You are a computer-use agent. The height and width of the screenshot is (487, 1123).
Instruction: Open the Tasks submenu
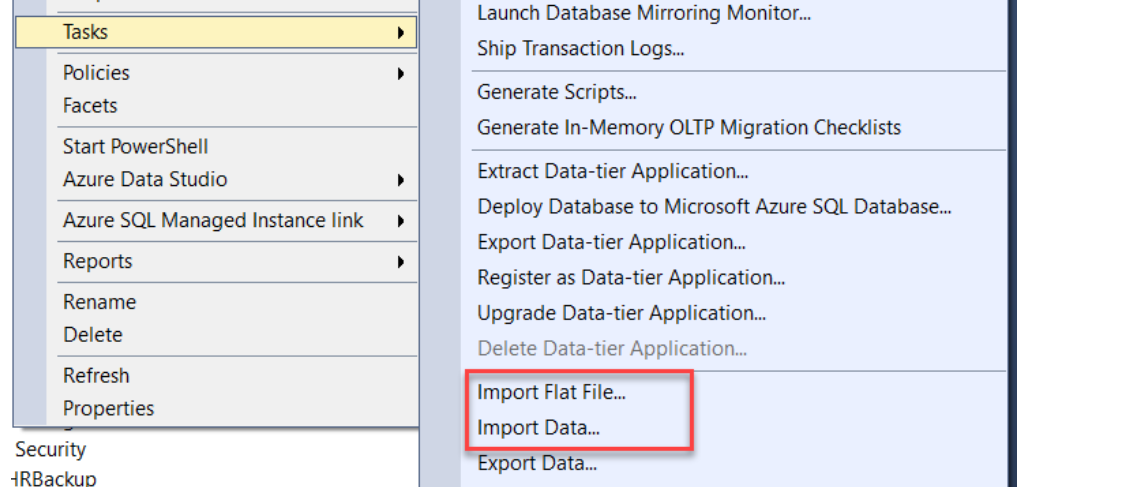pyautogui.click(x=85, y=32)
